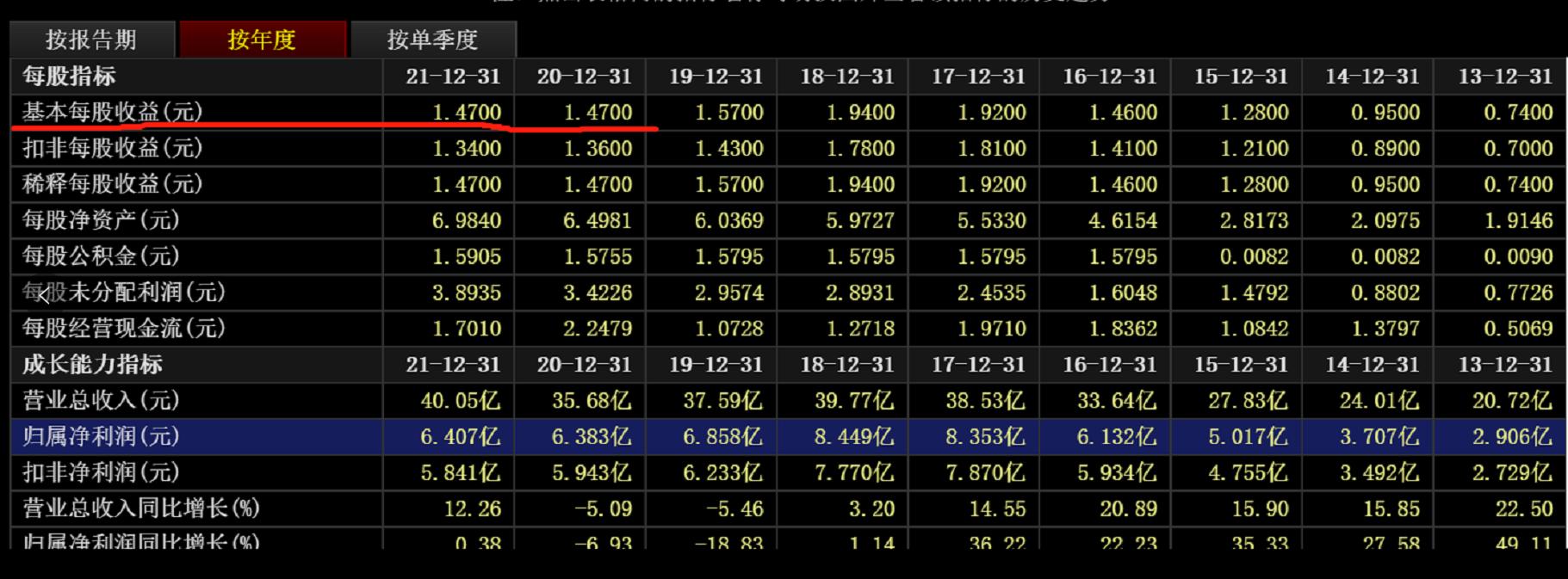Screen dimensions: 1568x579
Task: Click the 0.0090 capital reserve cell
Action: tap(1518, 257)
